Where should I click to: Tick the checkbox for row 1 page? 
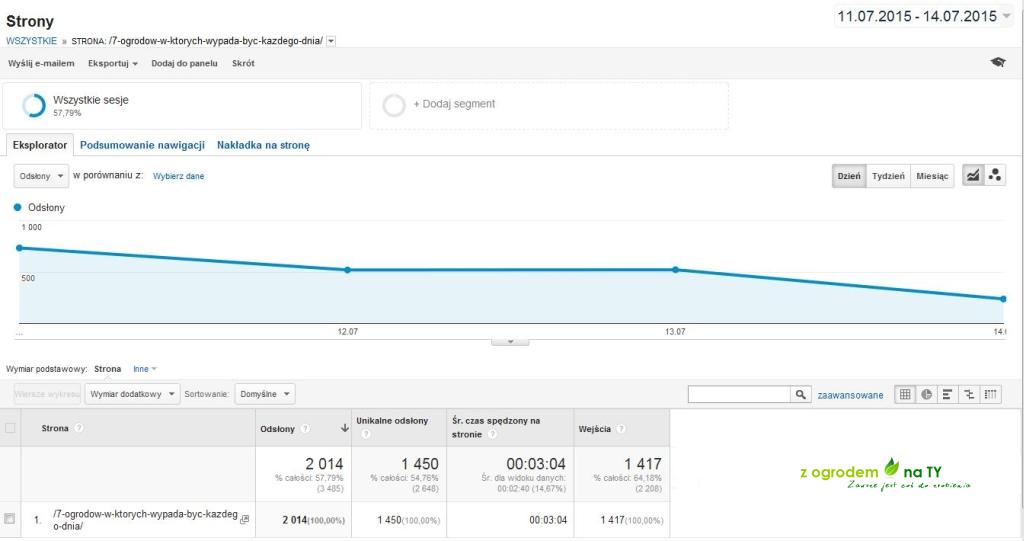(x=10, y=519)
